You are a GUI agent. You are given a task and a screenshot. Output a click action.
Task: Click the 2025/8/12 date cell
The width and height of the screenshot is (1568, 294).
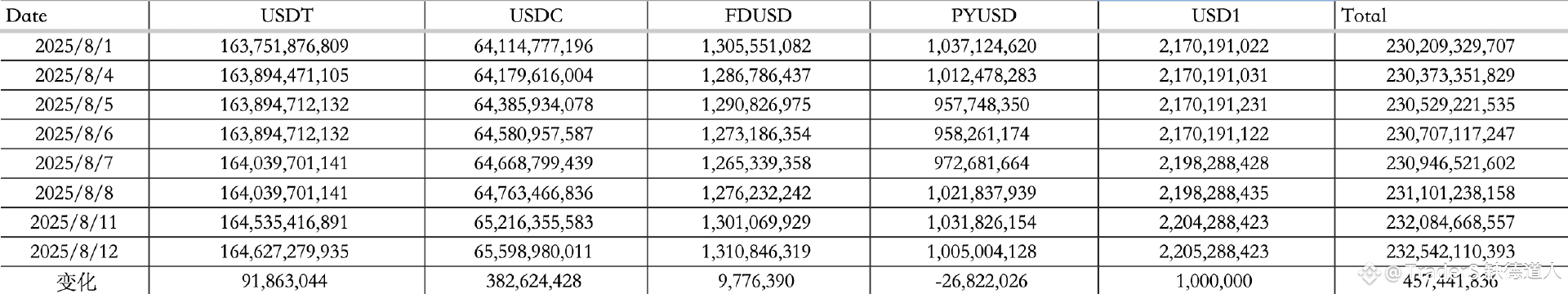(x=74, y=252)
